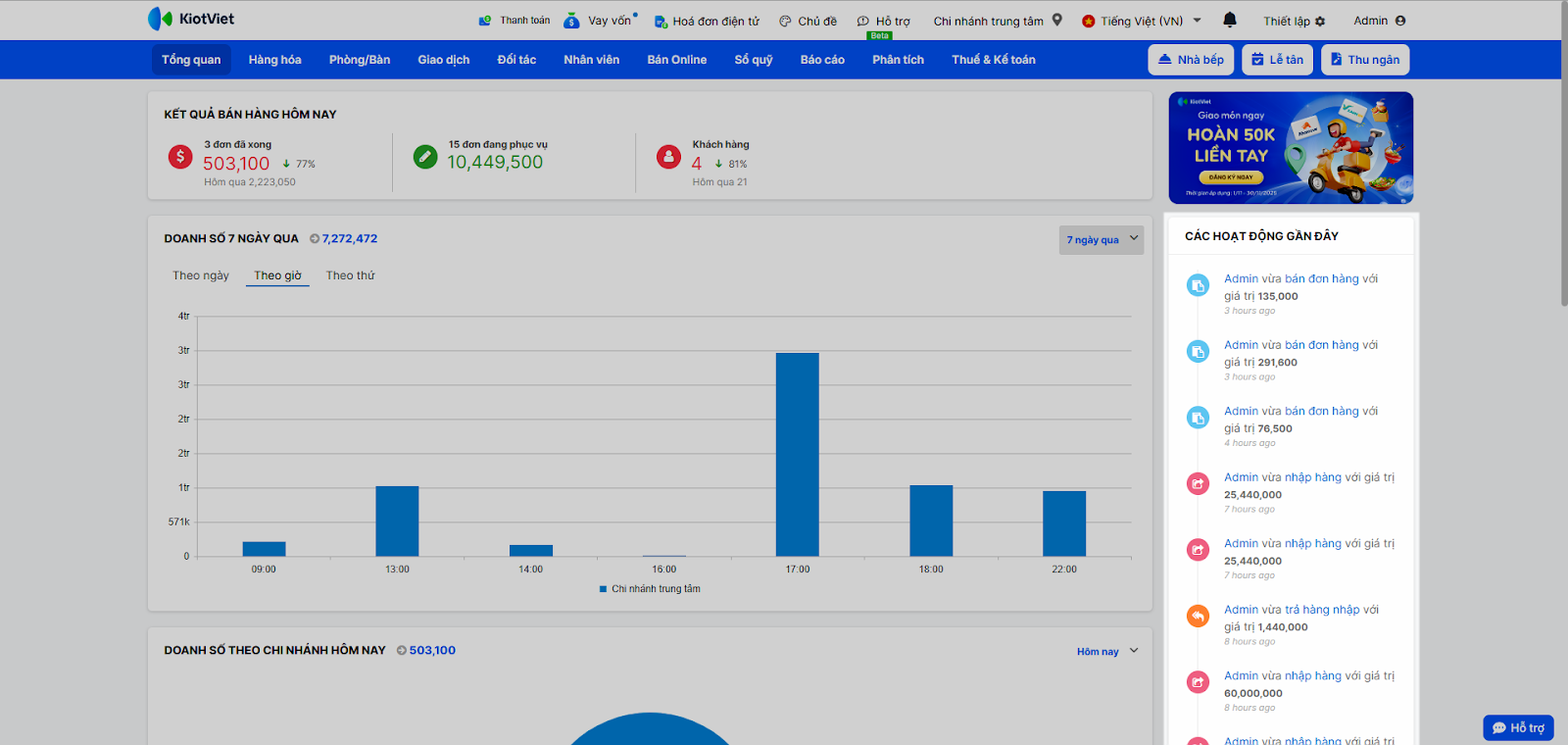Expand the 7 ngày qua dropdown

coord(1102,240)
